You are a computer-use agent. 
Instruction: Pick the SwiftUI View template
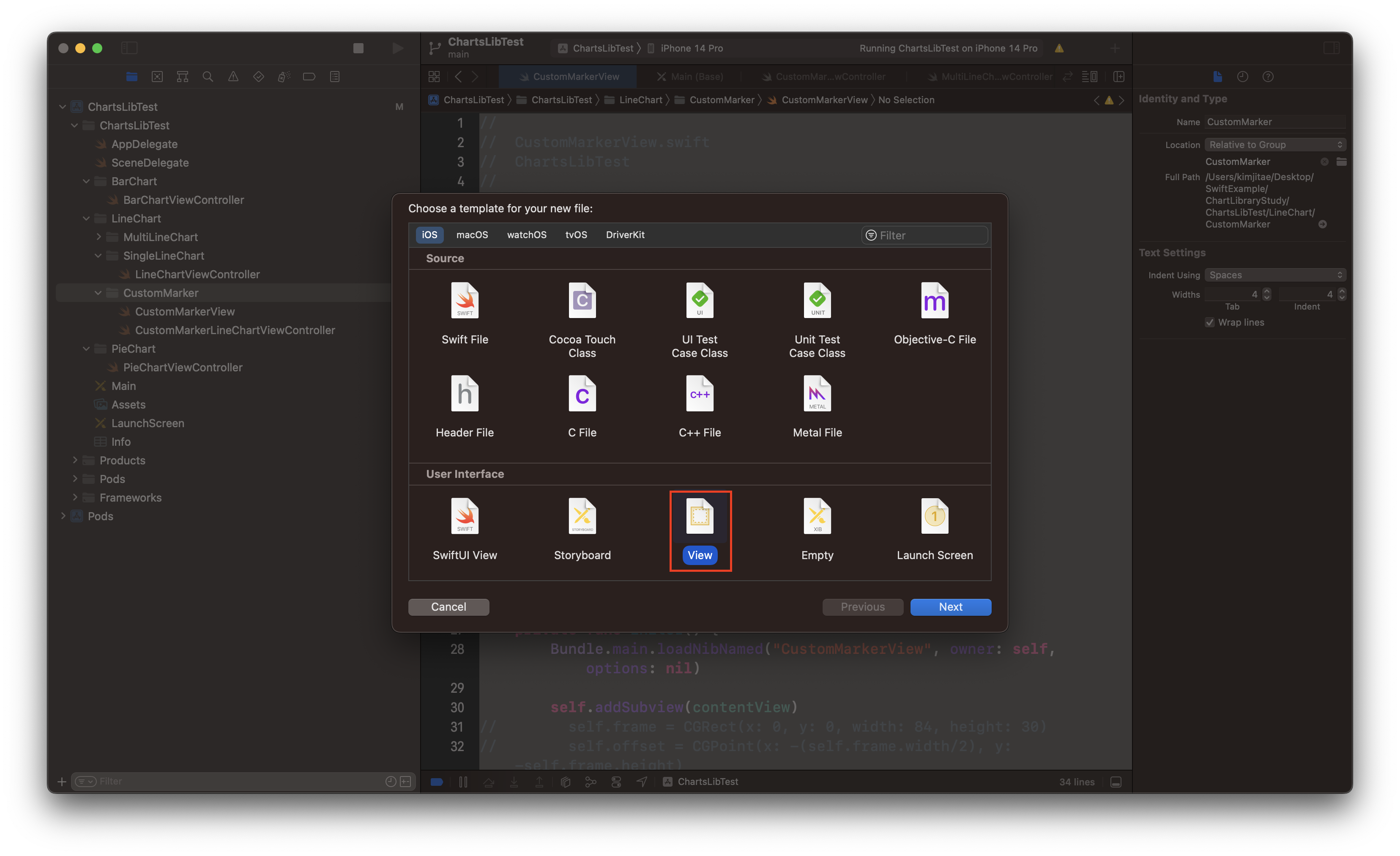[x=464, y=517]
